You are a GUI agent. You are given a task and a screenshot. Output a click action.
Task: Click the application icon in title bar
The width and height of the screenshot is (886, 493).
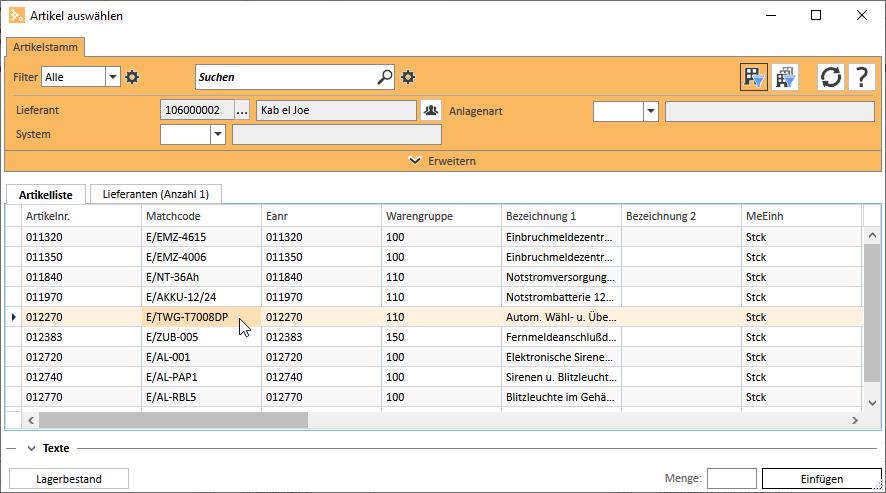click(x=17, y=15)
